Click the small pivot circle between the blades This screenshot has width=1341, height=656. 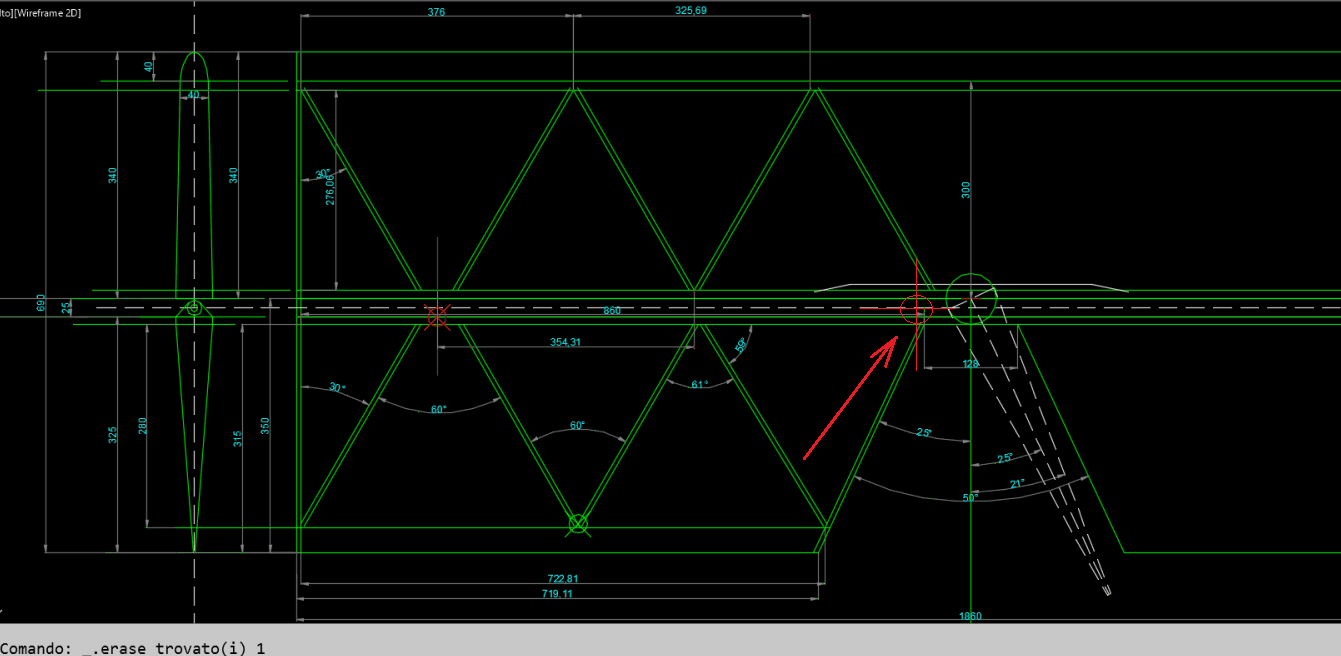(x=194, y=308)
